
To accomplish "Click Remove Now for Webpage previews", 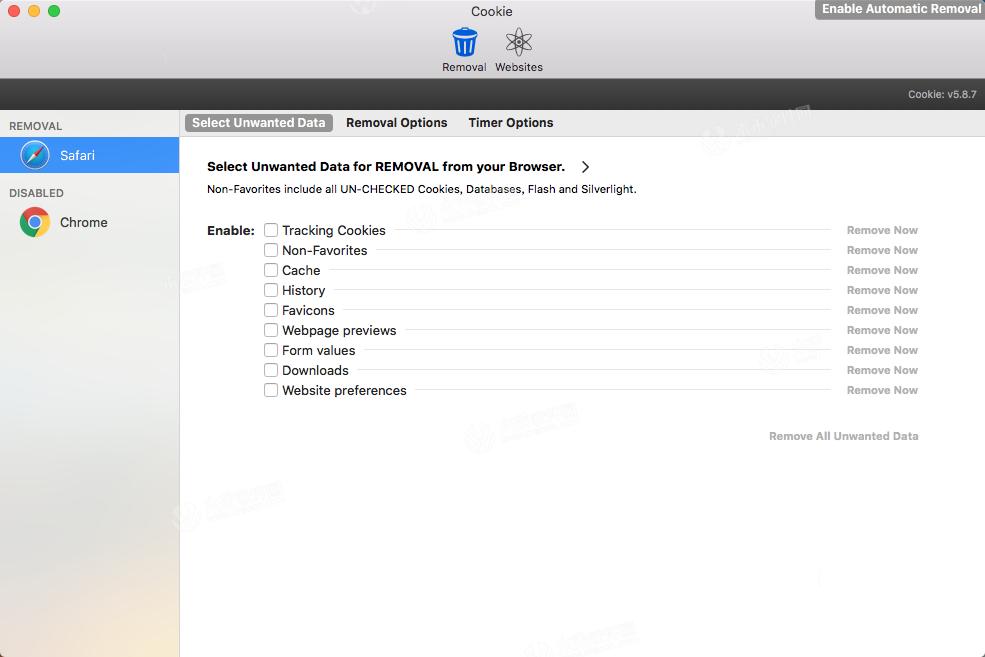I will click(x=882, y=330).
